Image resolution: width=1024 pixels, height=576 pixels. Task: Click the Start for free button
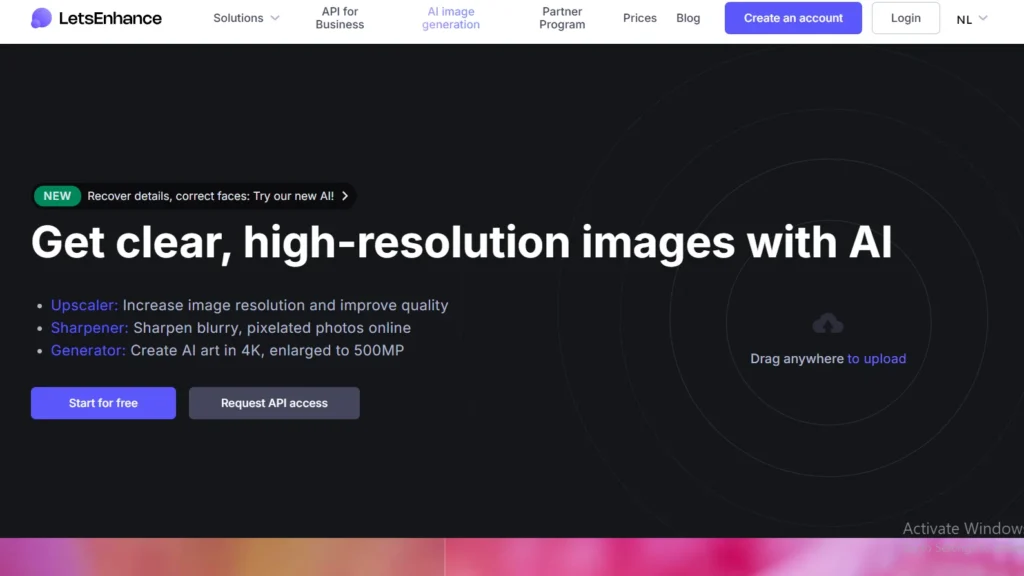pyautogui.click(x=103, y=403)
